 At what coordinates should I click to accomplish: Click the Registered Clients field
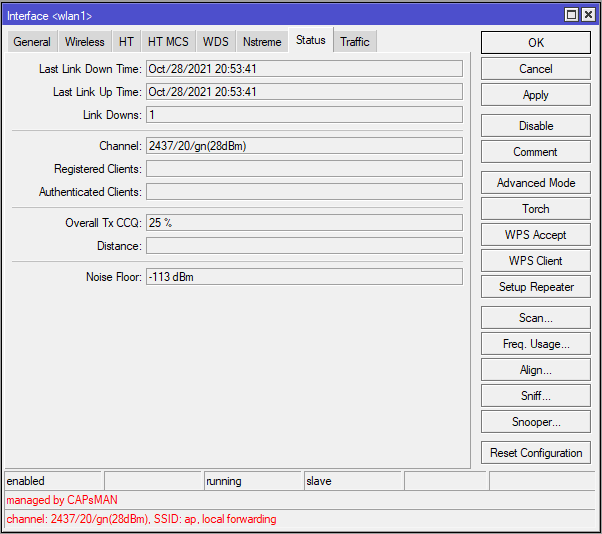click(x=304, y=169)
